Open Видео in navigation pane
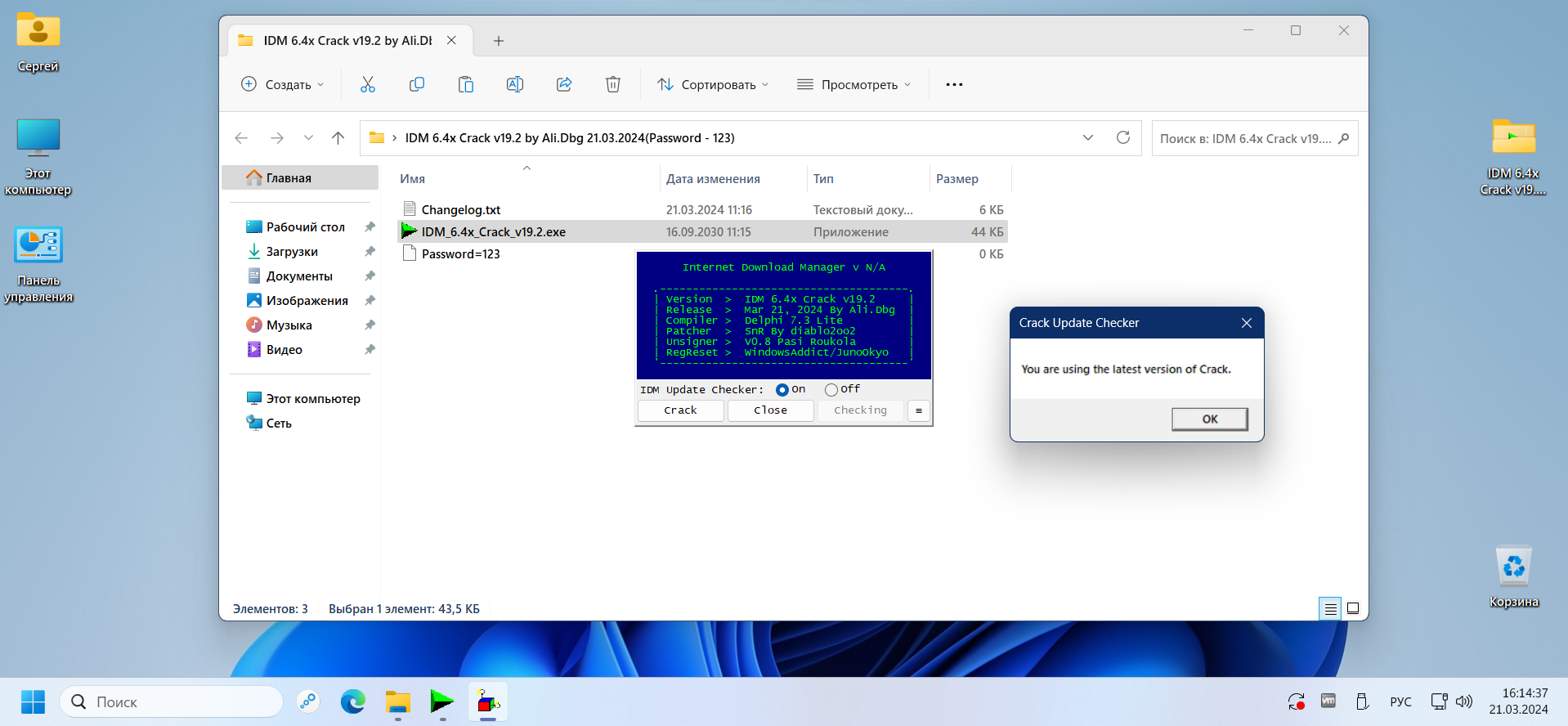This screenshot has width=1568, height=726. (x=300, y=349)
